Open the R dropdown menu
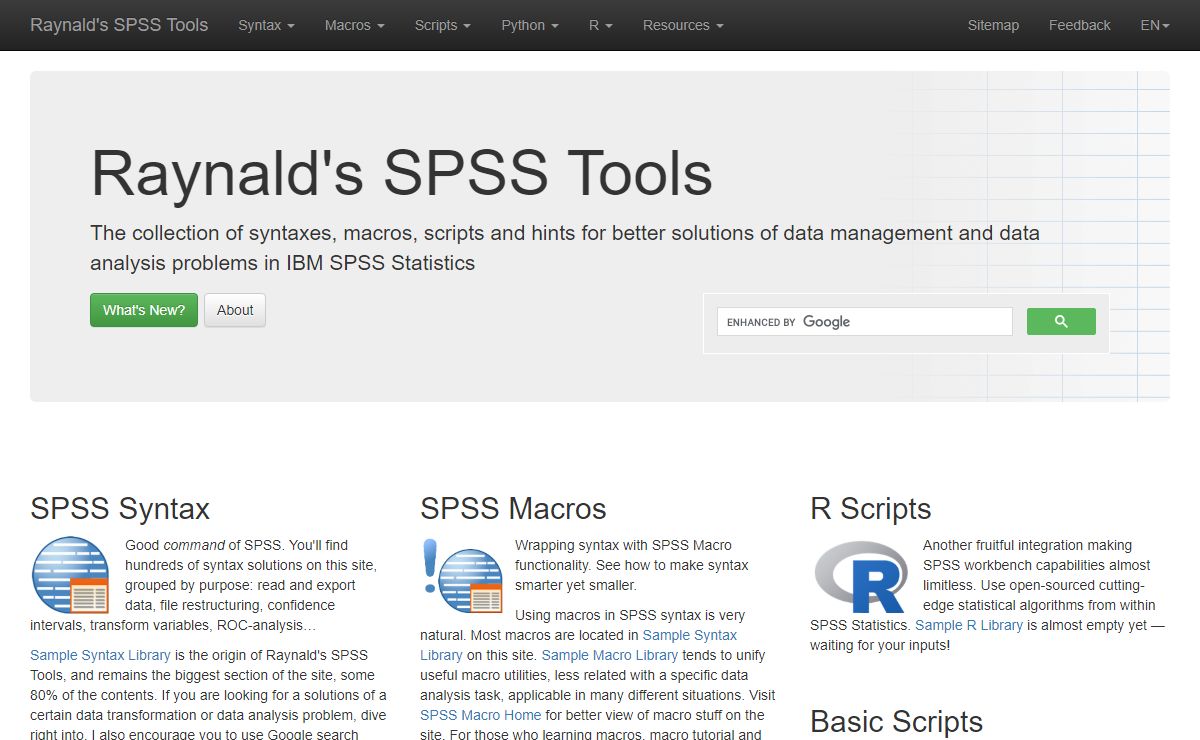Viewport: 1200px width, 740px height. tap(600, 25)
